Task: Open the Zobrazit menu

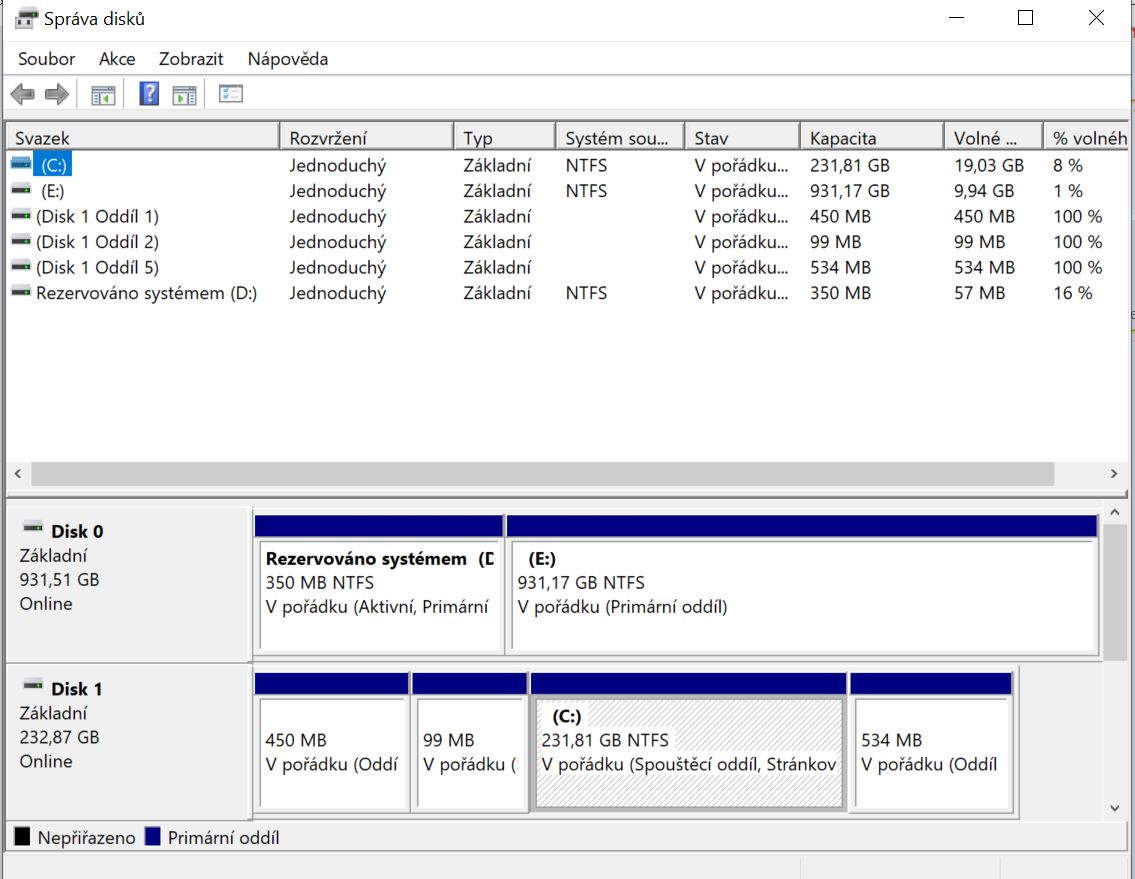Action: (x=191, y=59)
